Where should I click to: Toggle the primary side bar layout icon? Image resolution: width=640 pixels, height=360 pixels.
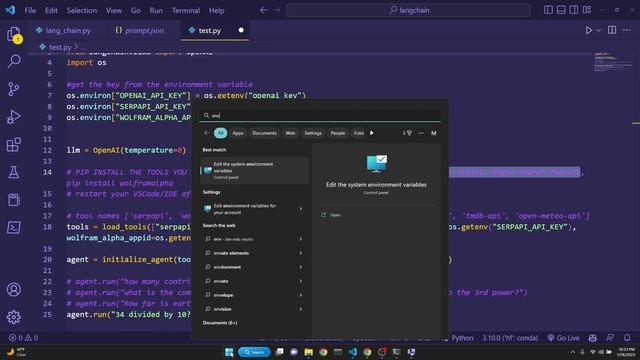tap(548, 10)
